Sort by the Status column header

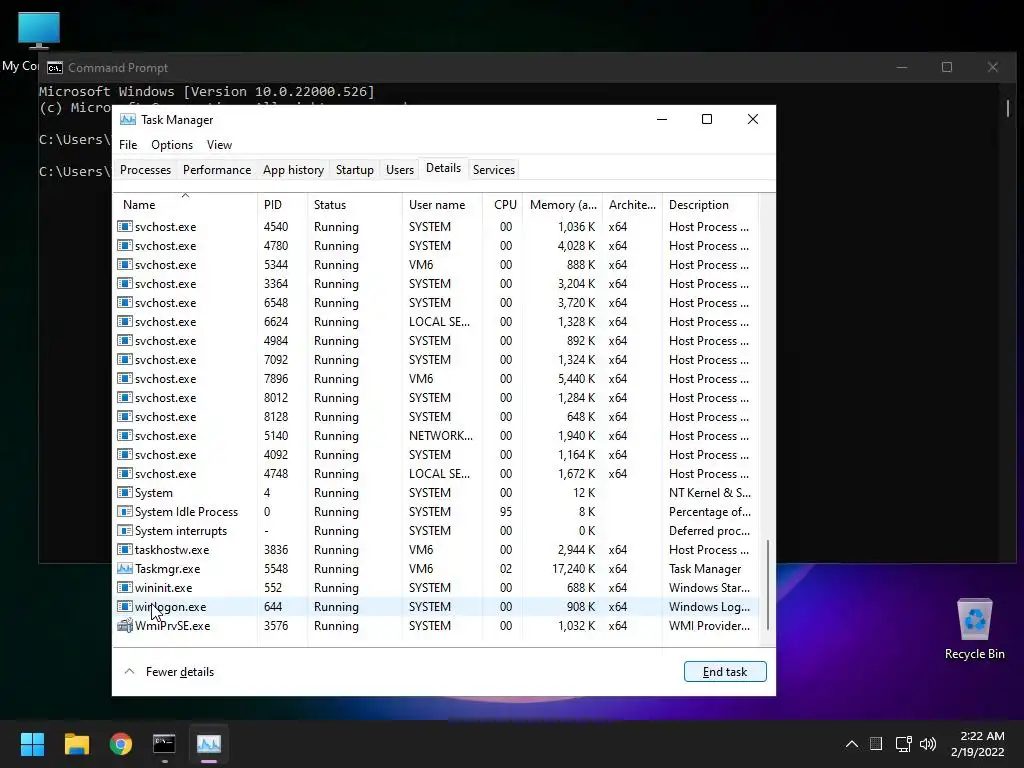click(x=355, y=204)
